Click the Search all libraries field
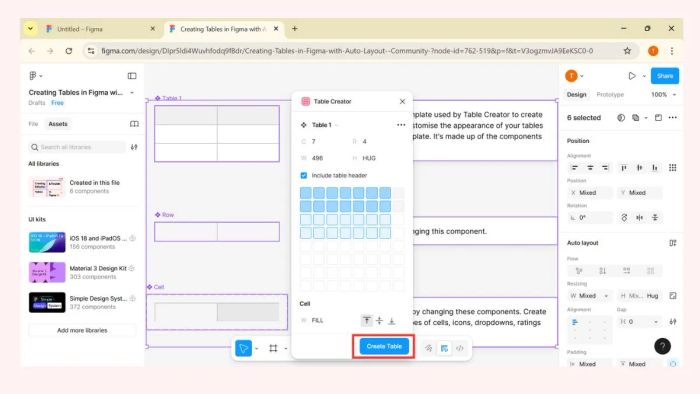 (x=77, y=147)
